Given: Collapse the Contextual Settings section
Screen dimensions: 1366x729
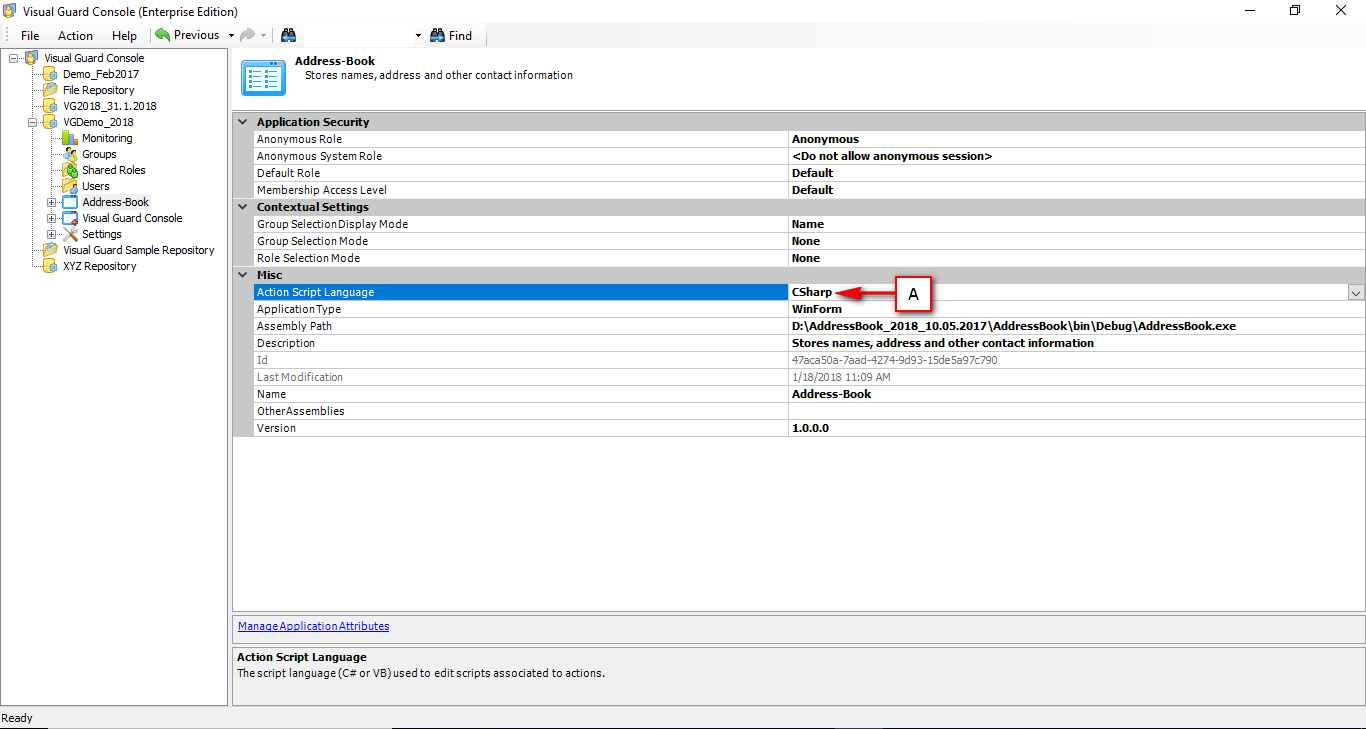Looking at the screenshot, I should 242,207.
